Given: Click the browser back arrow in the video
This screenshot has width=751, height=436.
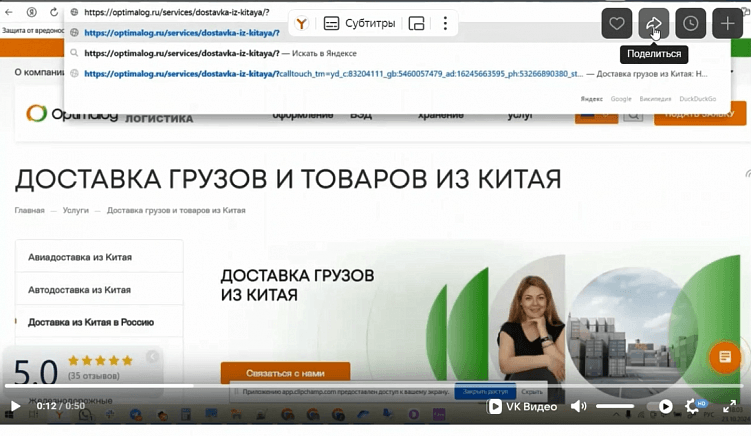Looking at the screenshot, I should tap(9, 12).
